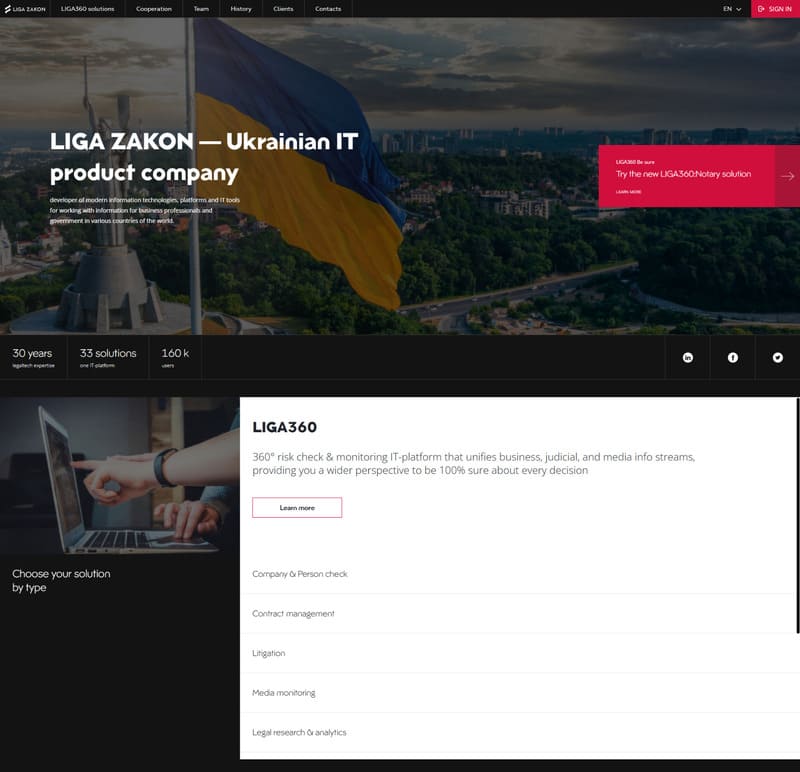Click the laptop image thumbnail
The width and height of the screenshot is (800, 772).
coord(119,476)
